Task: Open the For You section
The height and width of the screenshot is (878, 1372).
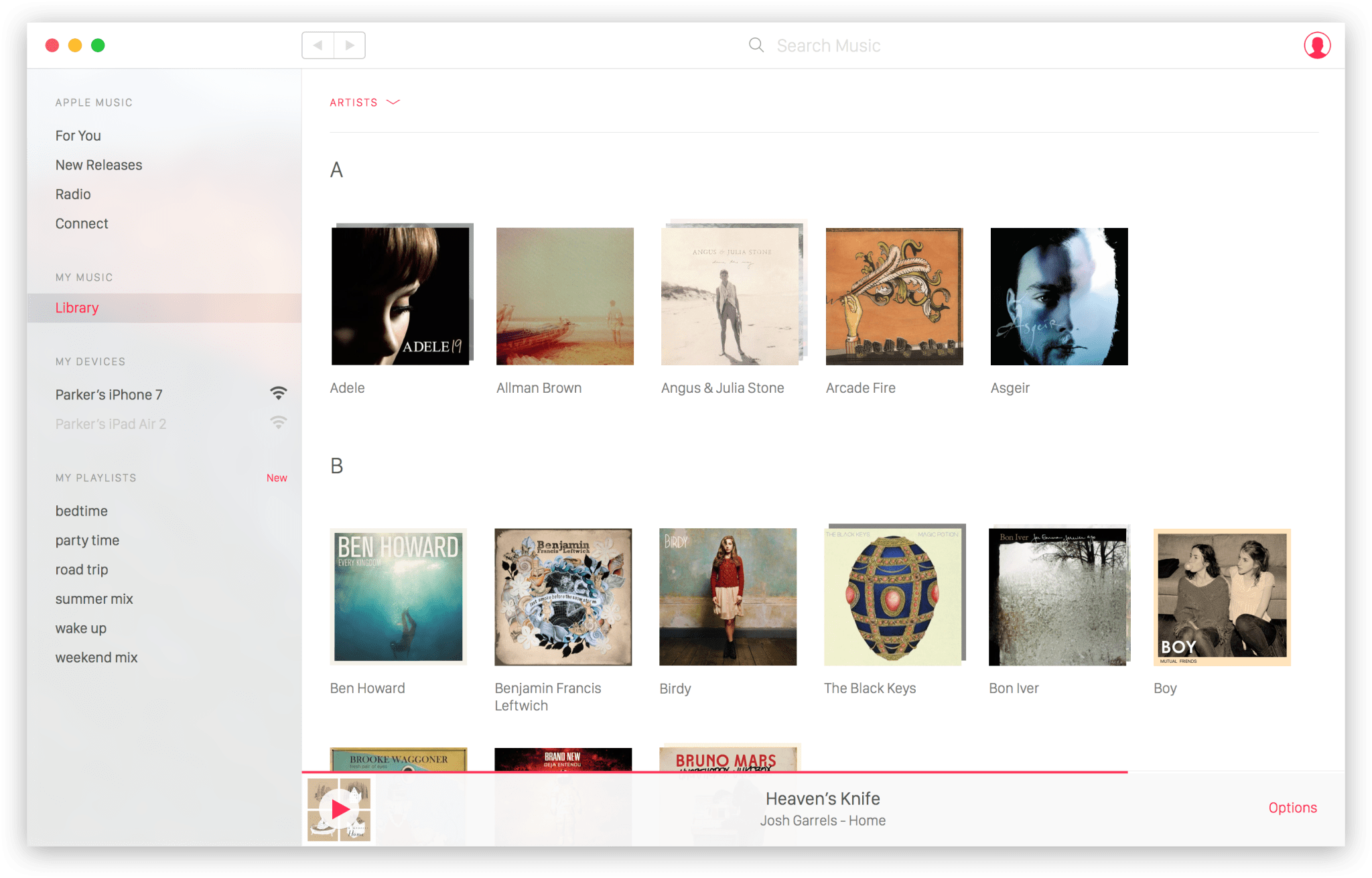Action: click(x=78, y=135)
